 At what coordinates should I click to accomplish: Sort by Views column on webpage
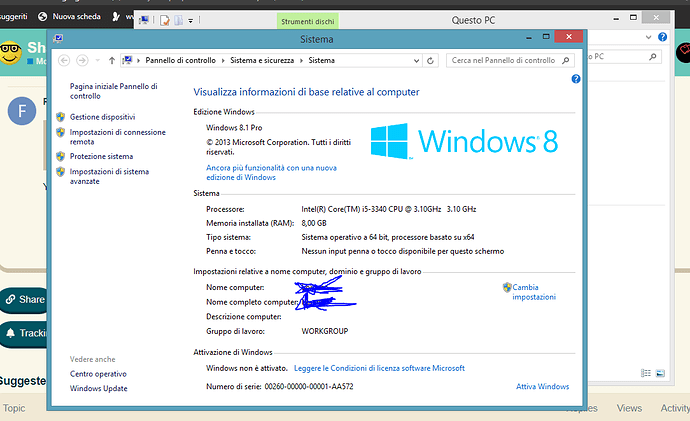[x=629, y=408]
